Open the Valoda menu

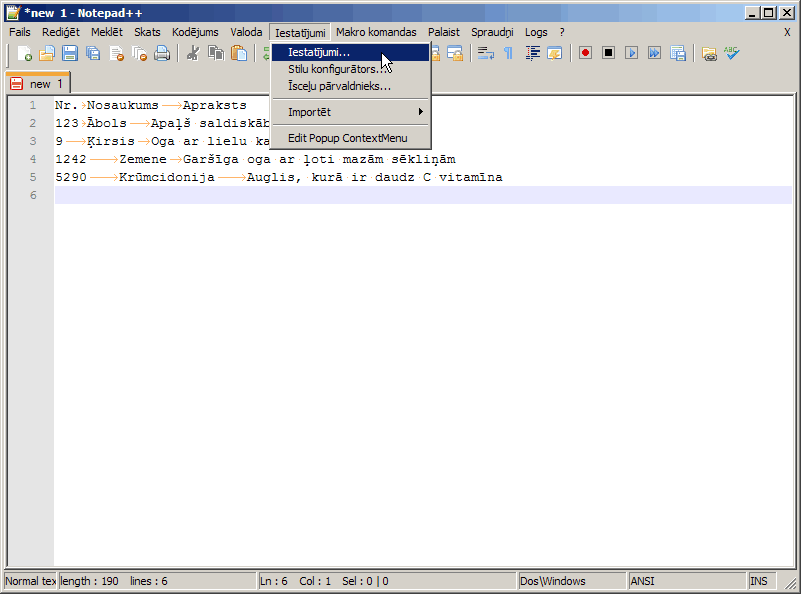tap(246, 32)
